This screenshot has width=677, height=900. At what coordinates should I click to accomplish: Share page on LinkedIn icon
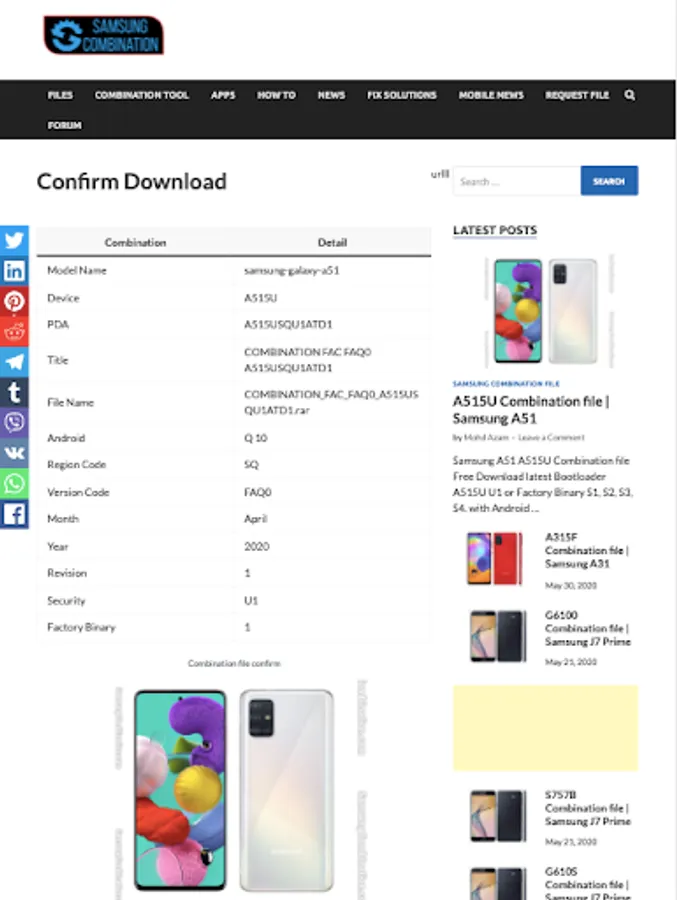click(14, 270)
